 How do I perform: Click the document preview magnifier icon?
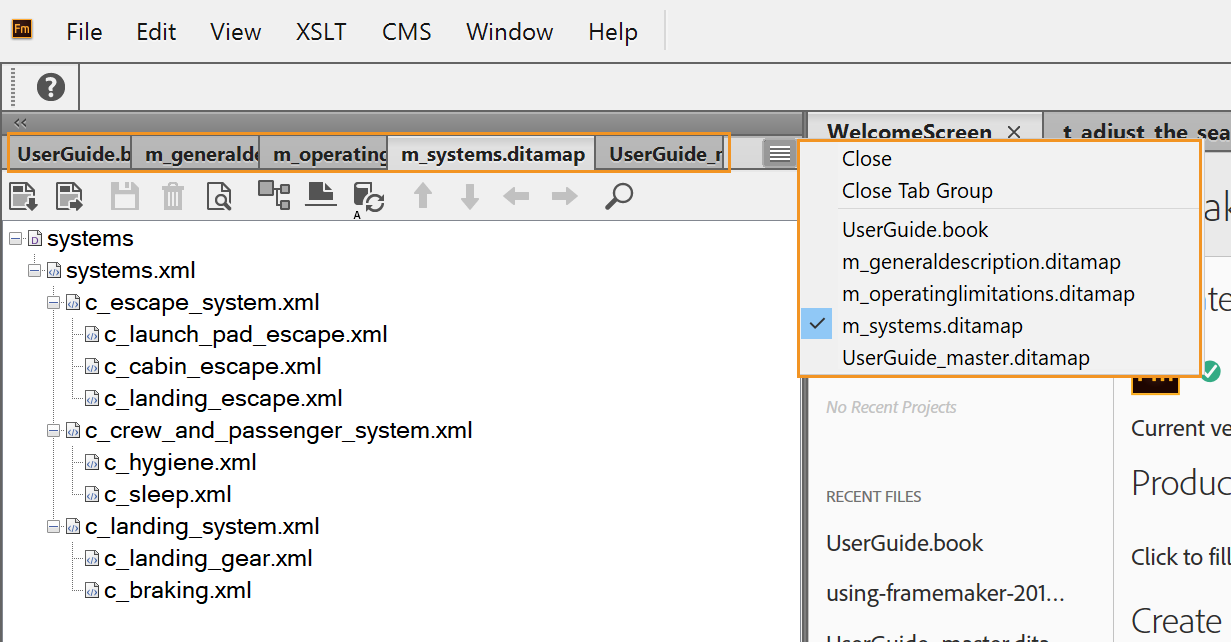point(219,196)
